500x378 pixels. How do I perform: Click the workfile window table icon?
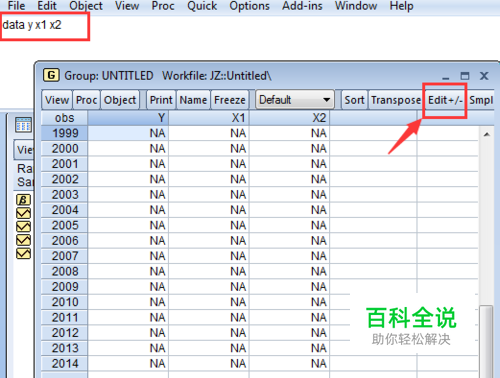[x=23, y=125]
